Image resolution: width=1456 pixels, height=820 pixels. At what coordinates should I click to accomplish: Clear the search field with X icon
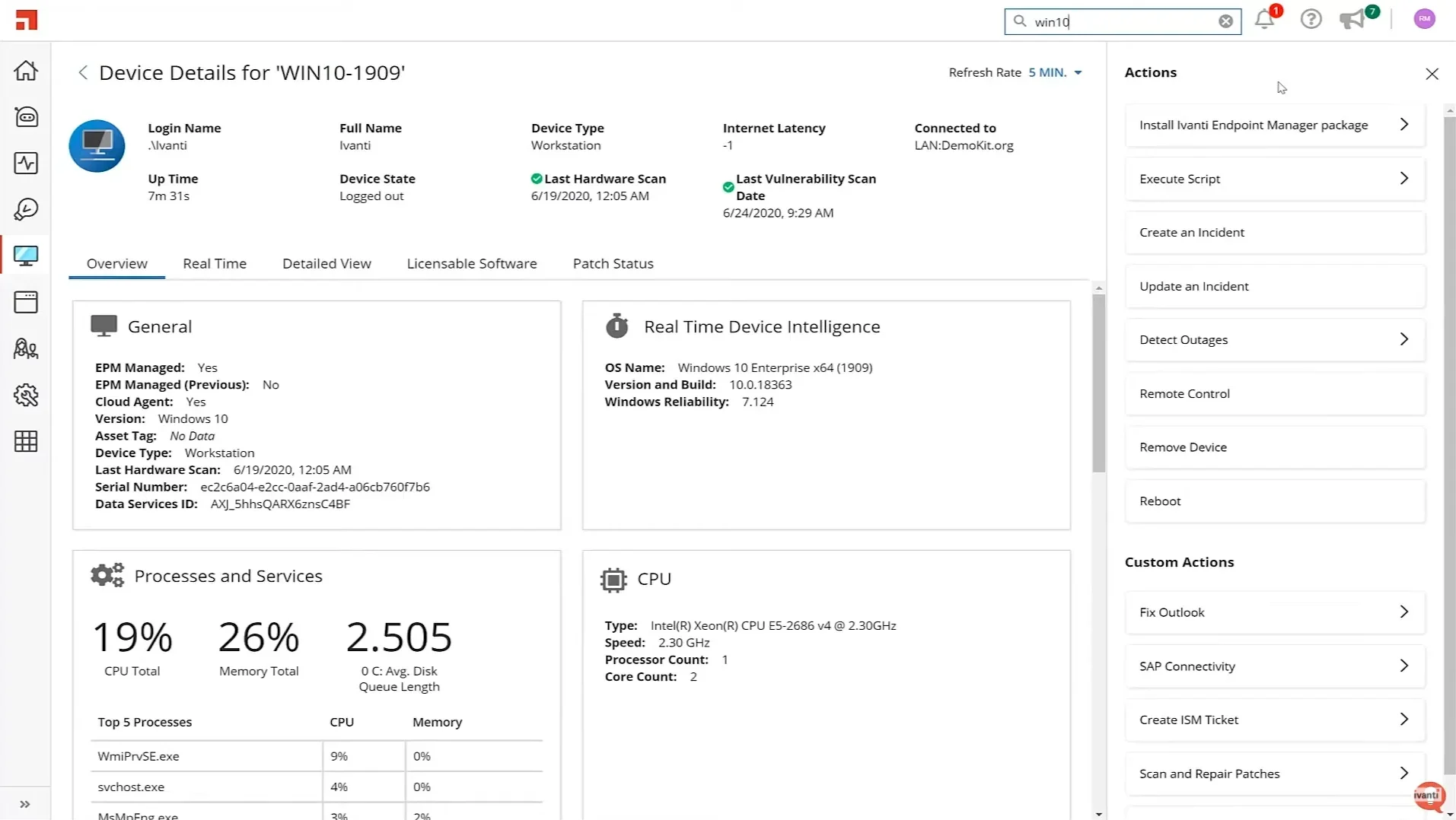(1225, 21)
